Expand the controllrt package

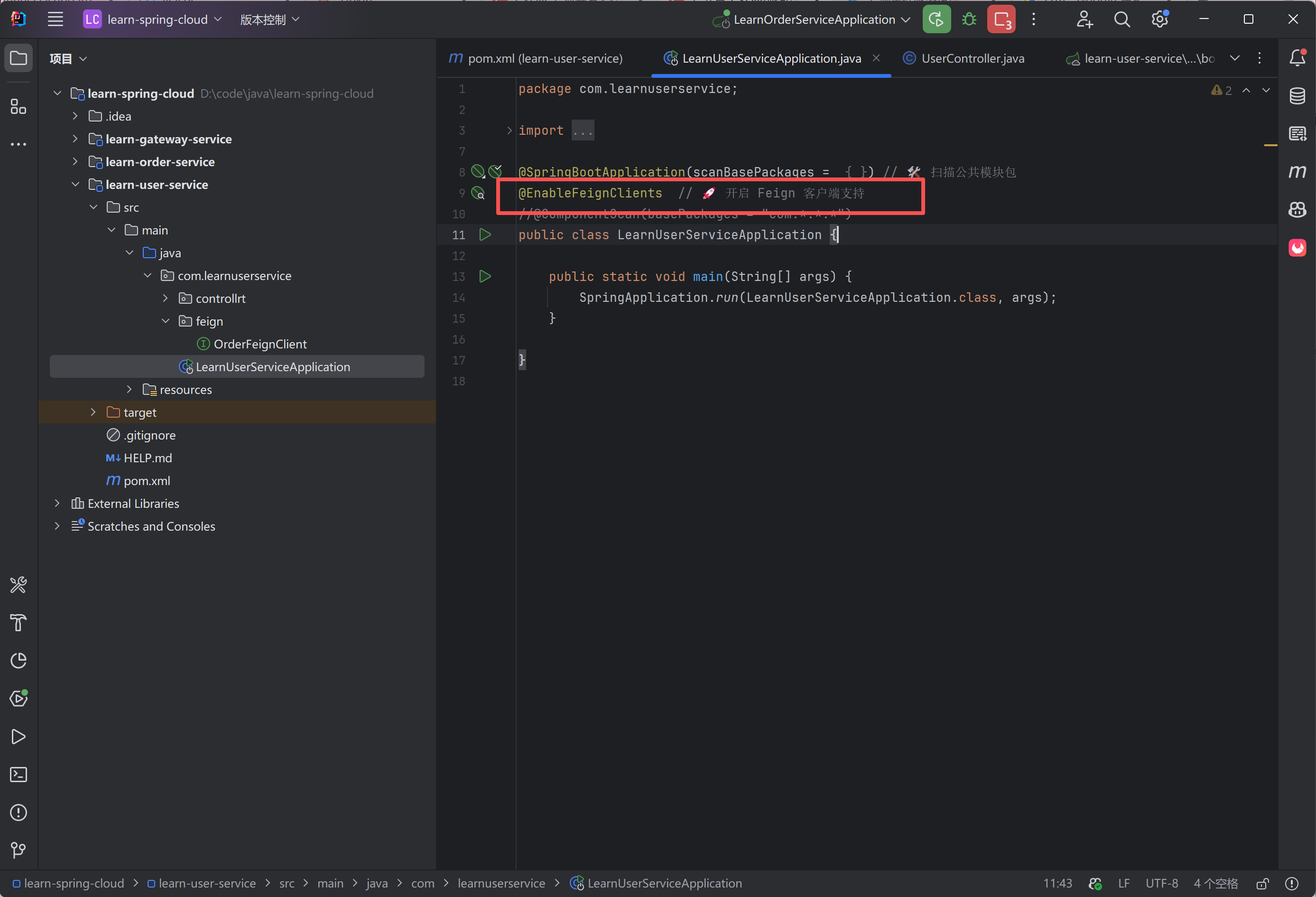pos(166,299)
